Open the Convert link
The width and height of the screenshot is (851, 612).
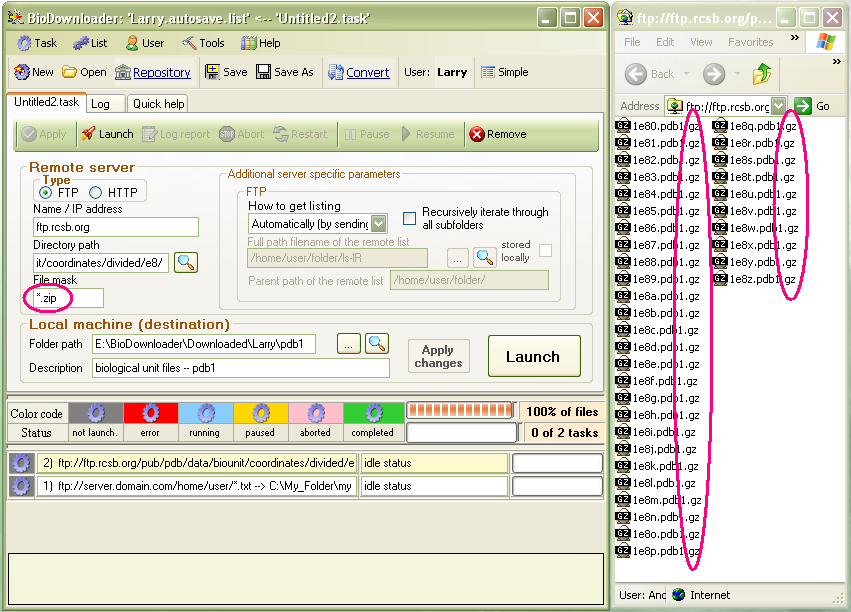point(367,73)
